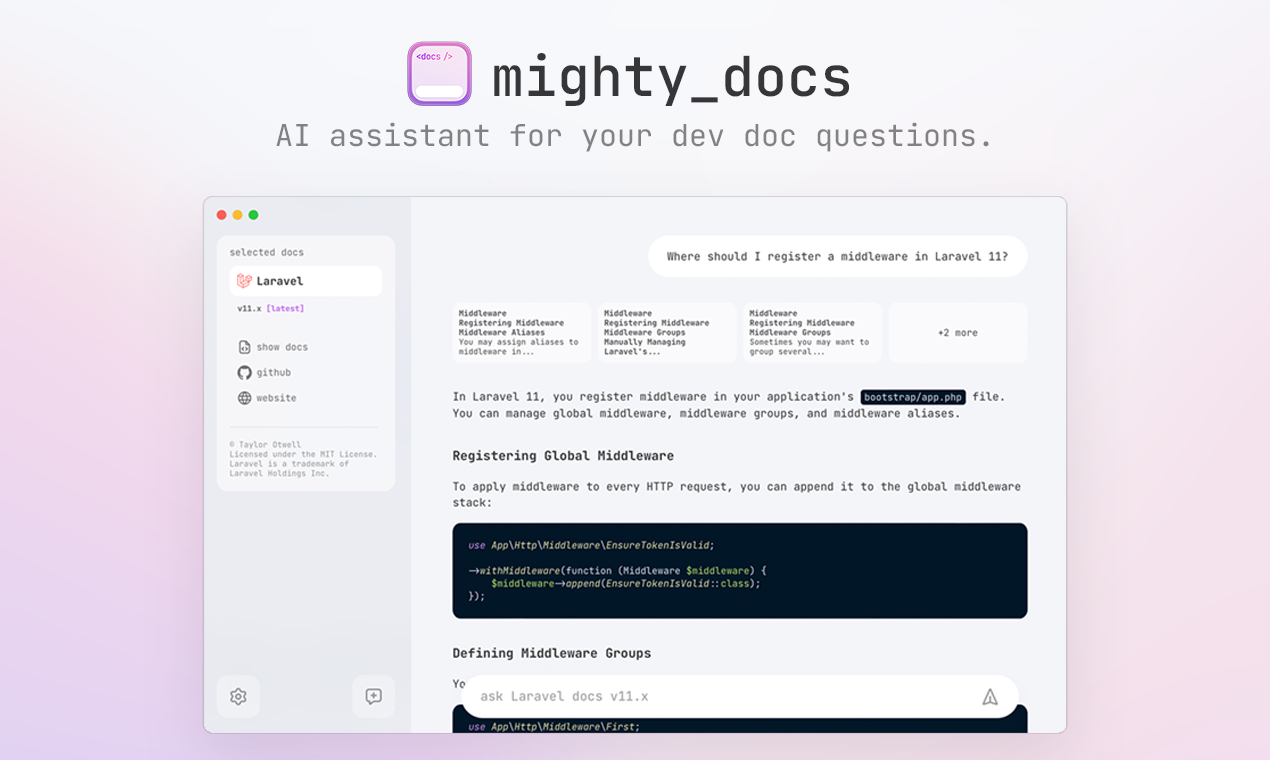Click the mighty_docs title text
Screen dimensions: 1270x760
(x=672, y=77)
